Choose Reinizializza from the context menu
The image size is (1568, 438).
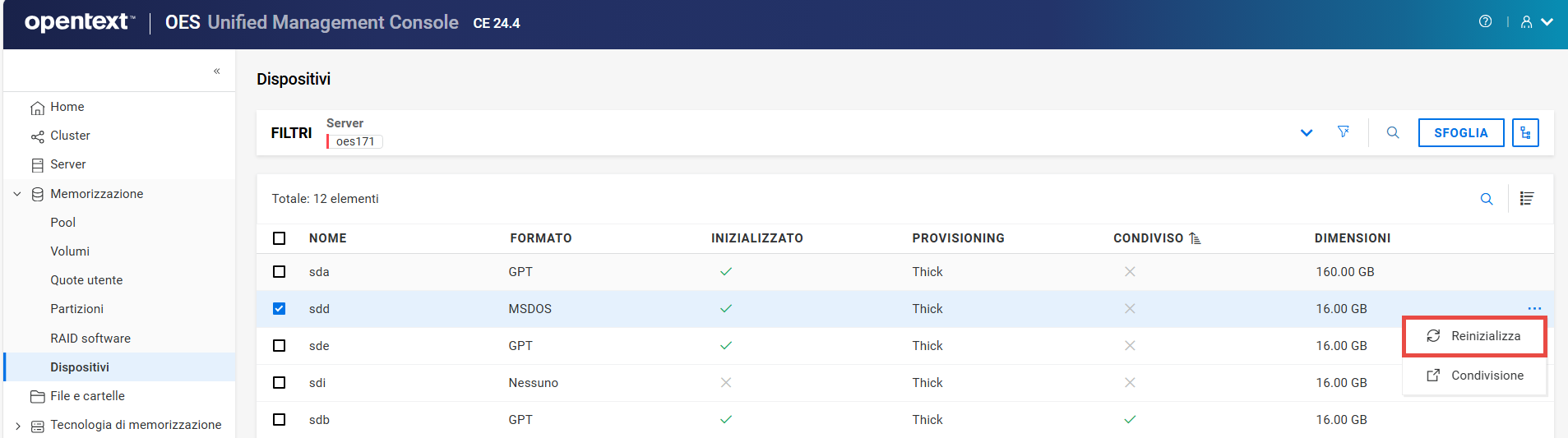click(x=1485, y=336)
